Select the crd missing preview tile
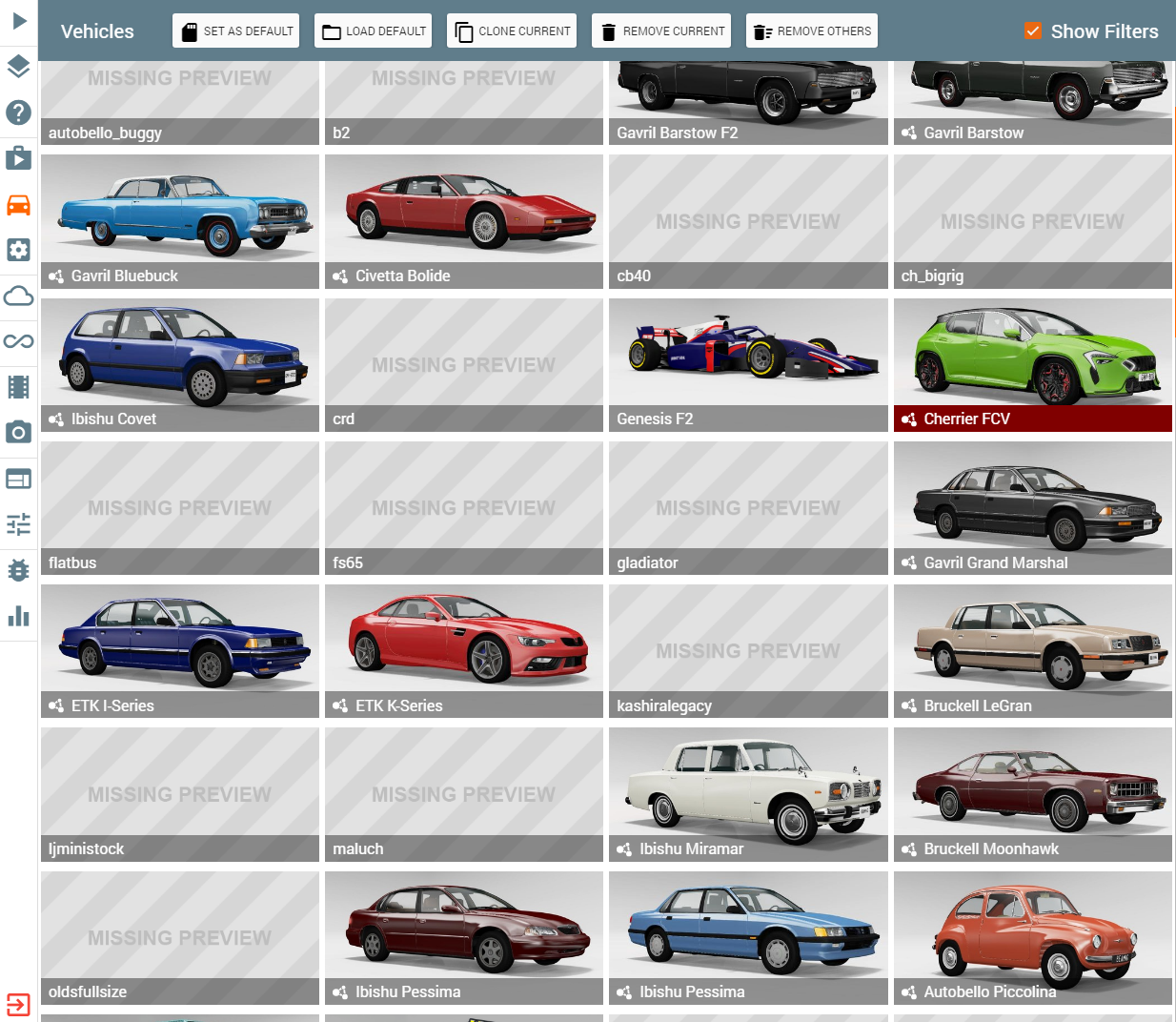The height and width of the screenshot is (1022, 1176). tap(464, 365)
